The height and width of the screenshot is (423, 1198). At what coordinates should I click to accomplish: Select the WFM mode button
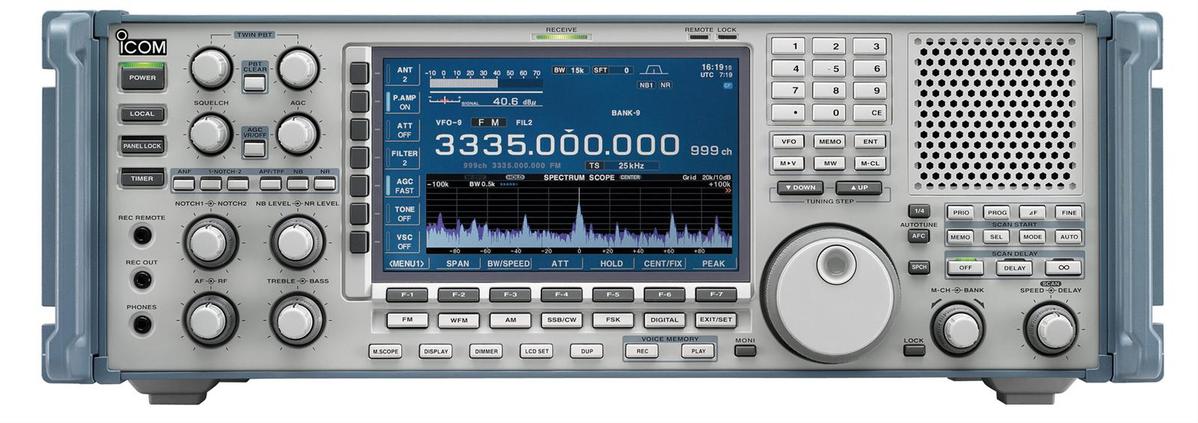pos(458,321)
